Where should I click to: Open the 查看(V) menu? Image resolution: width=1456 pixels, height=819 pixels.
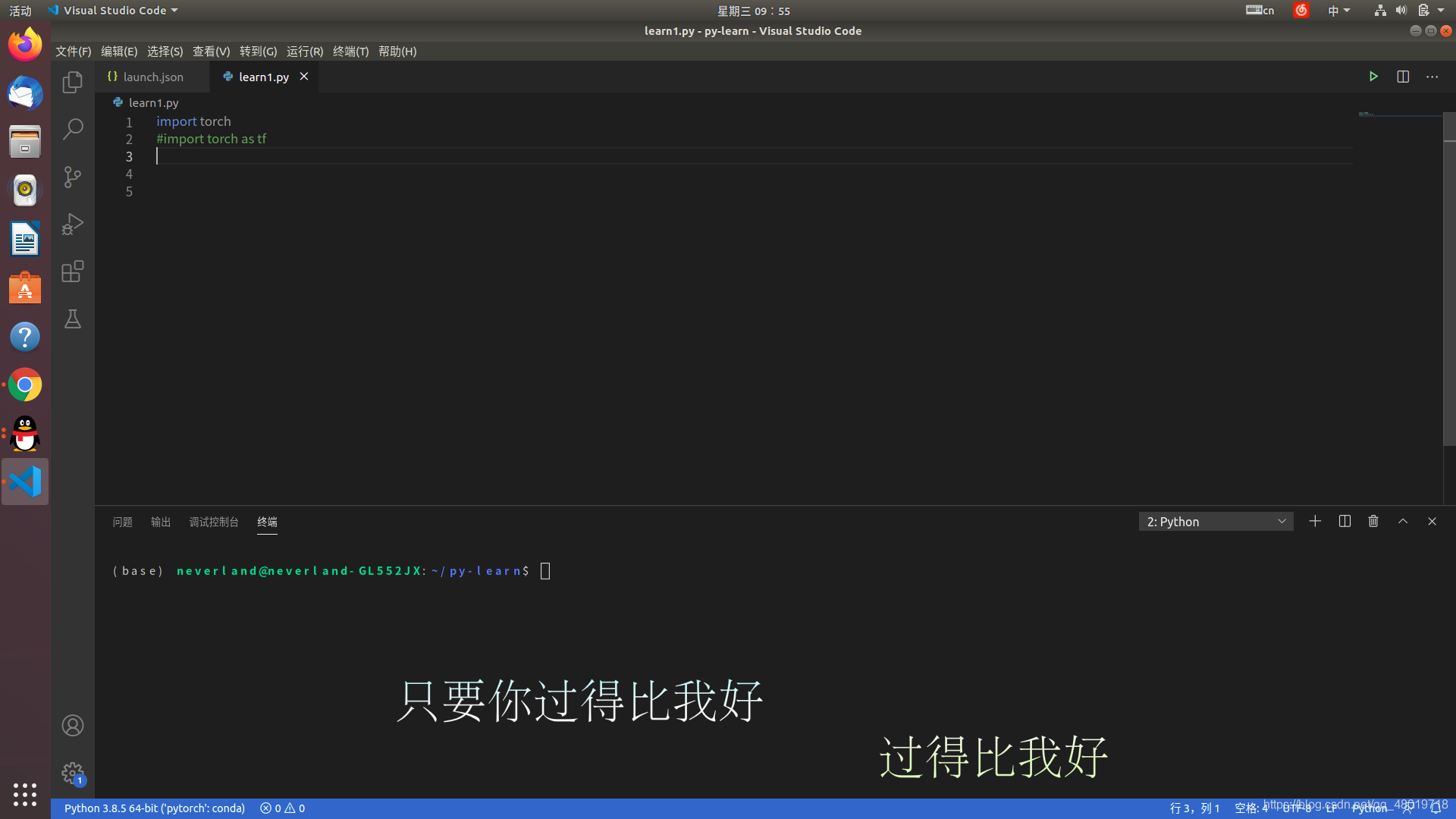tap(211, 52)
